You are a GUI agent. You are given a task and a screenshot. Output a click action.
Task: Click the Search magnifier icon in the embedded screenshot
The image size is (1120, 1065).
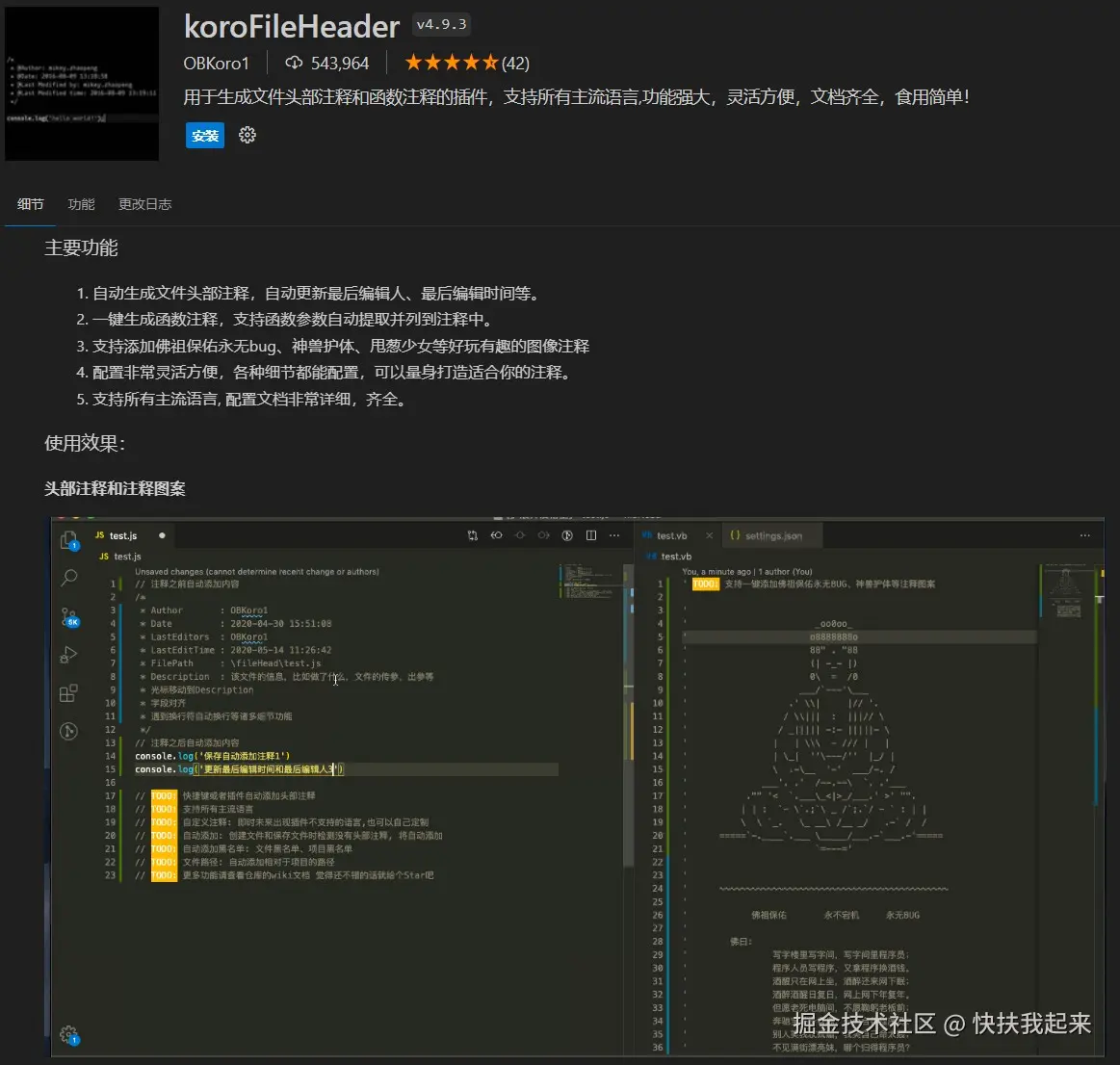click(69, 577)
